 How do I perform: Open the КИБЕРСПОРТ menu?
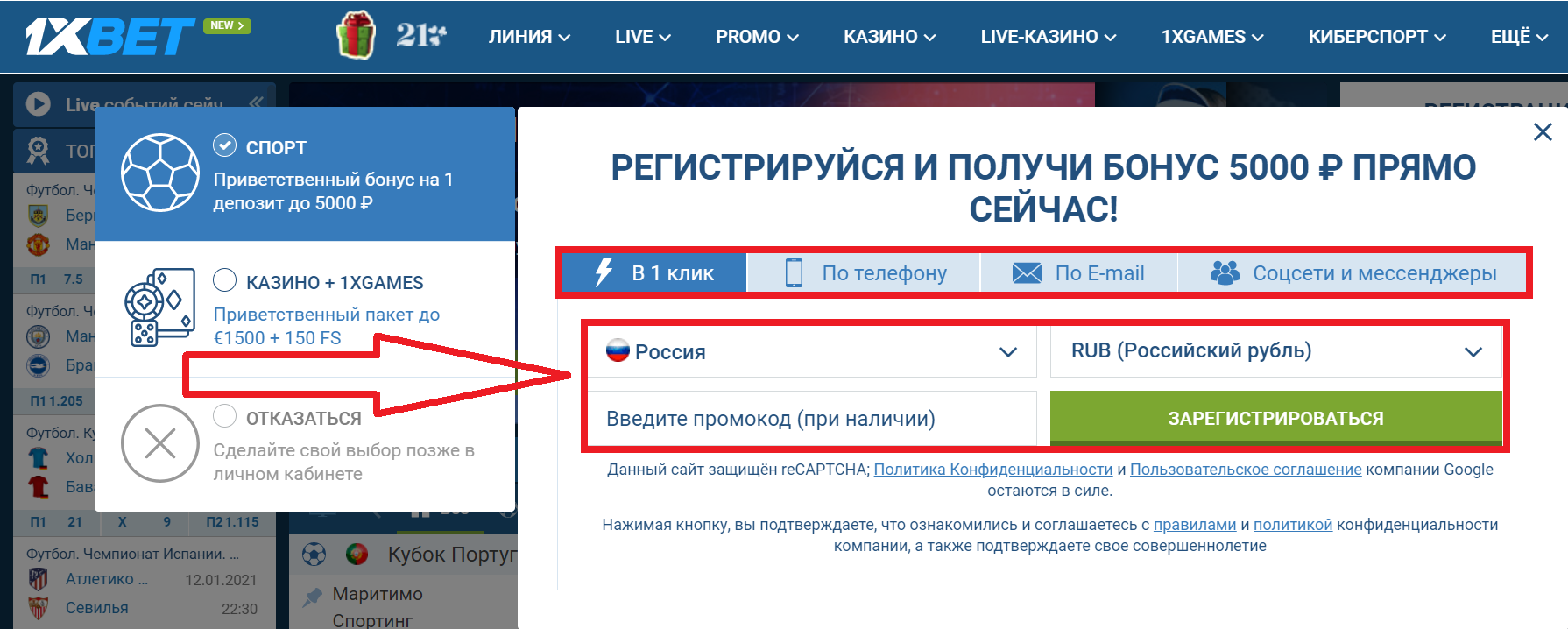(1377, 37)
